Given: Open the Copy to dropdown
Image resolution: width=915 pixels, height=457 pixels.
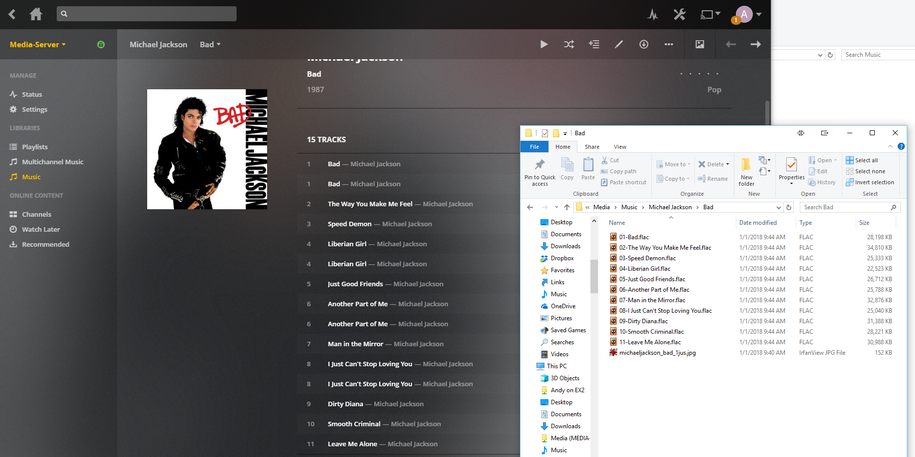Looking at the screenshot, I should pyautogui.click(x=673, y=179).
